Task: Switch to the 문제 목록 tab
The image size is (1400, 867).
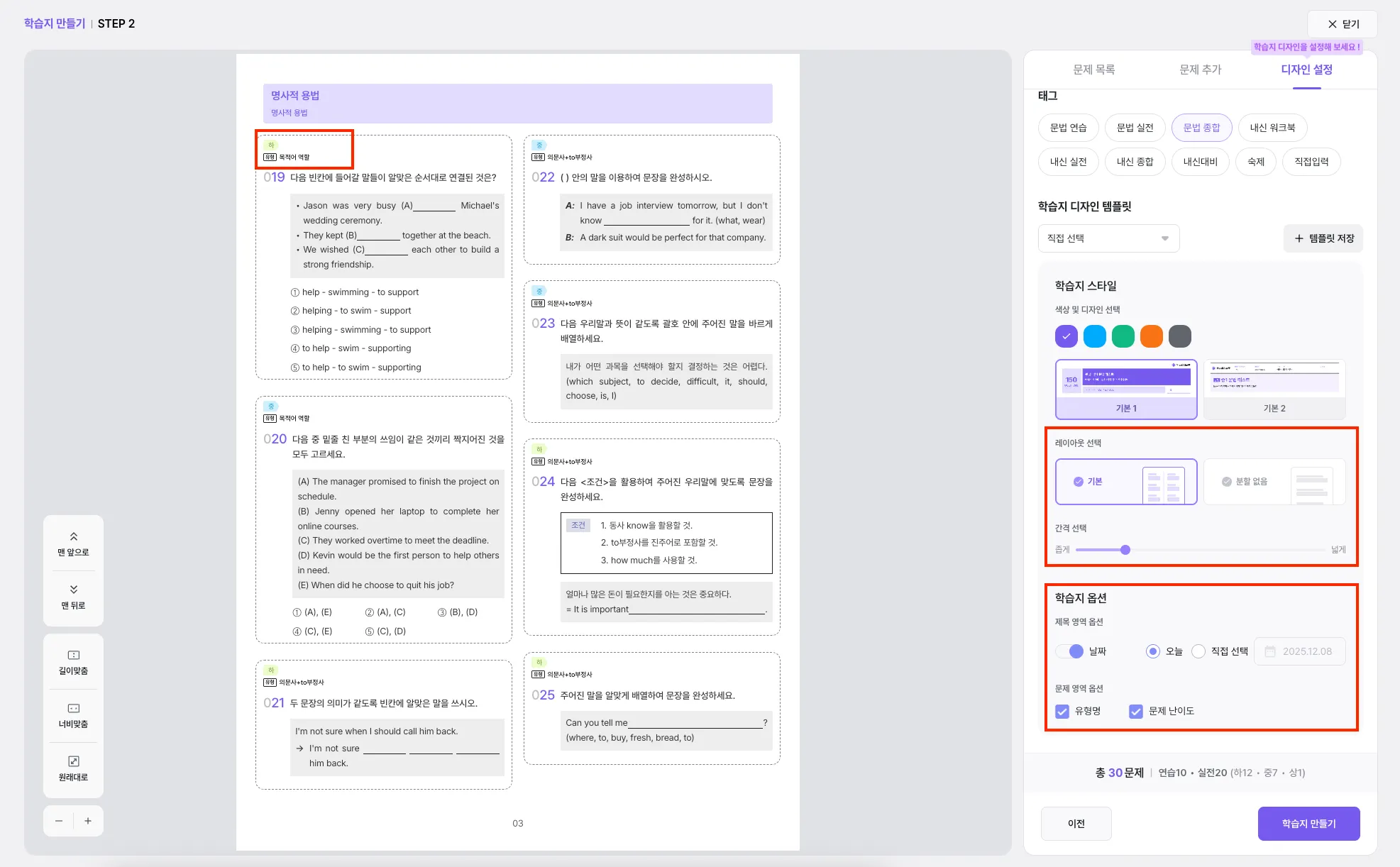Action: [1093, 70]
